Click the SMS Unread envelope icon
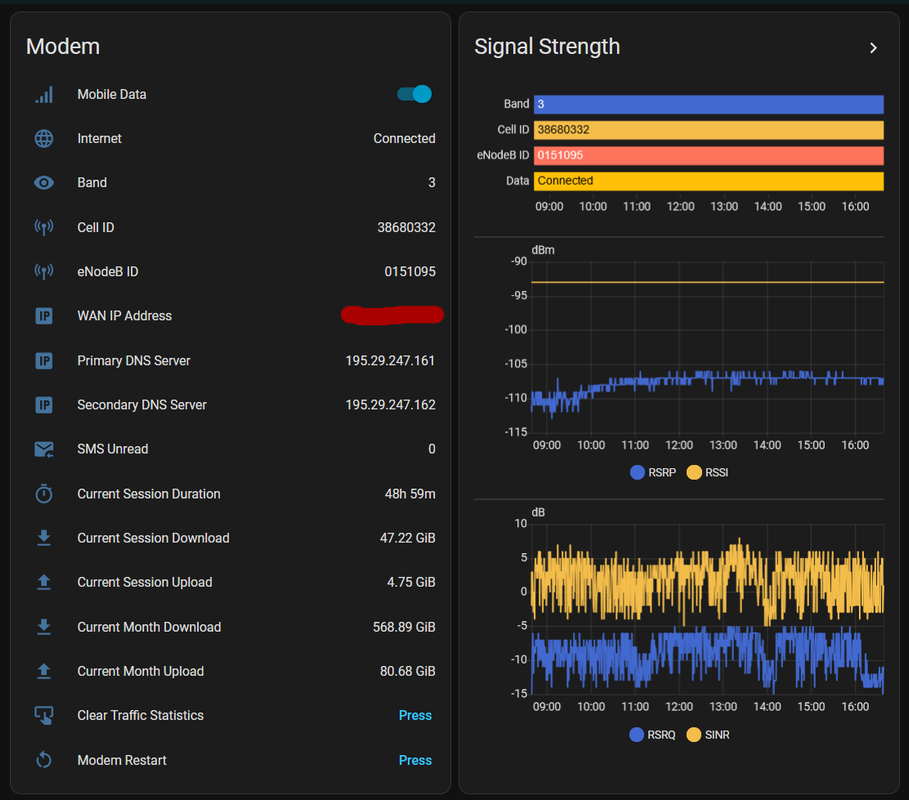The width and height of the screenshot is (909, 800). click(44, 449)
